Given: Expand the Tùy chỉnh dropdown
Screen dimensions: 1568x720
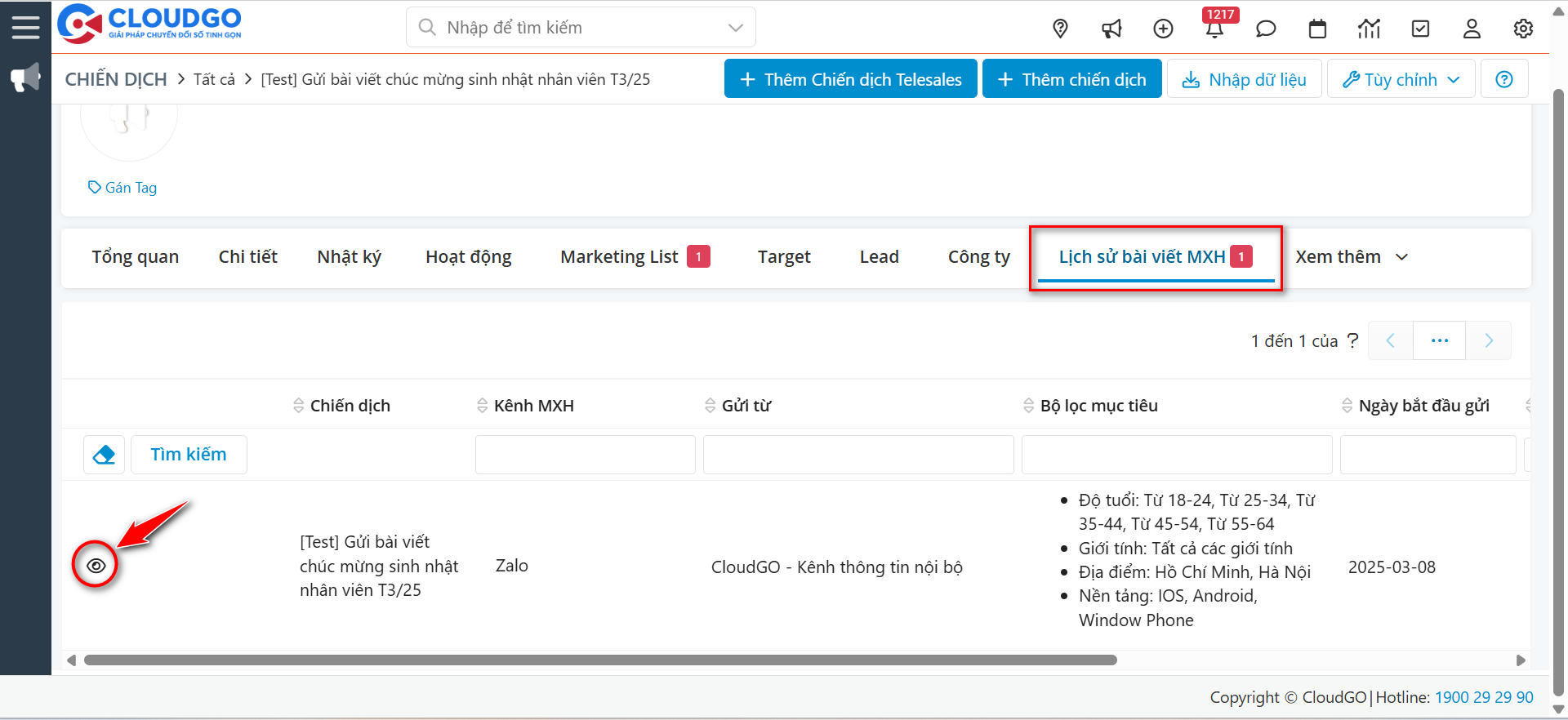Looking at the screenshot, I should pos(1401,79).
